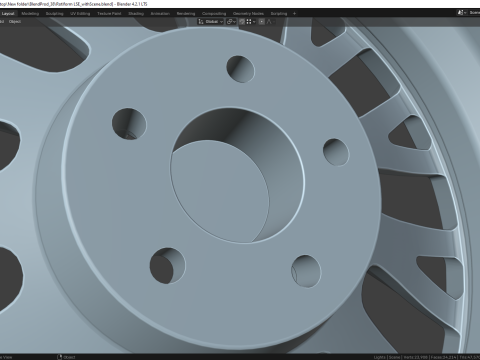The image size is (480, 360).
Task: Switch to the UV Editing workspace
Action: [x=80, y=13]
